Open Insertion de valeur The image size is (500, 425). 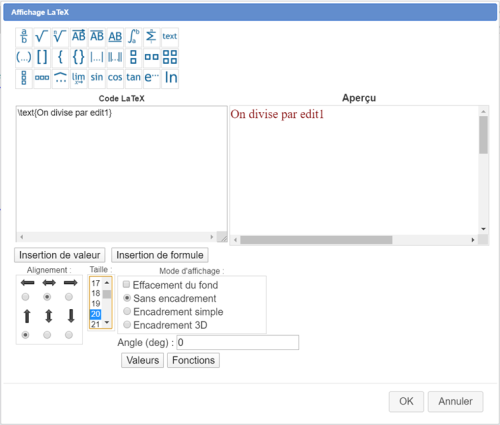tap(60, 255)
